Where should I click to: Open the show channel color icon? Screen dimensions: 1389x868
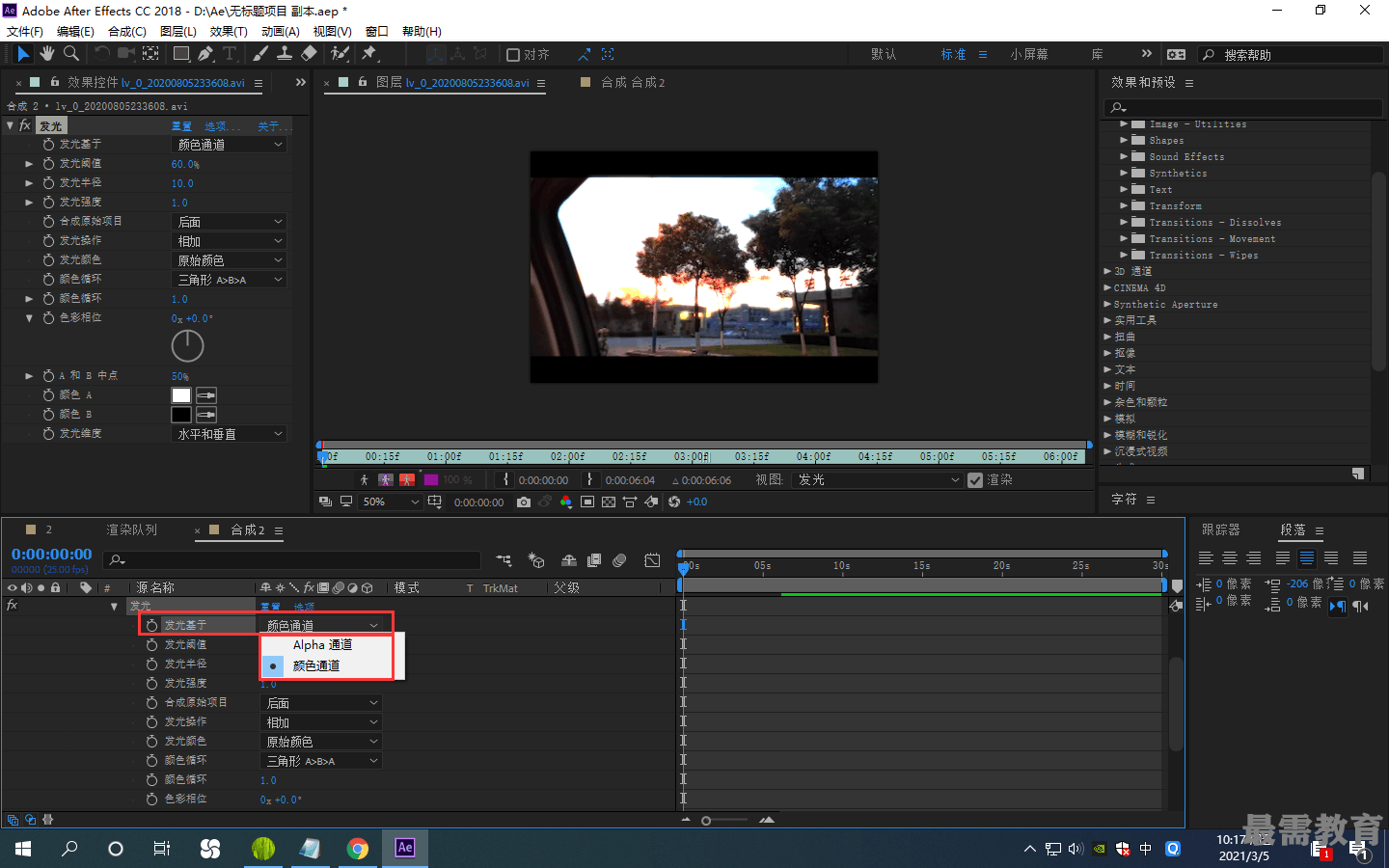point(565,502)
